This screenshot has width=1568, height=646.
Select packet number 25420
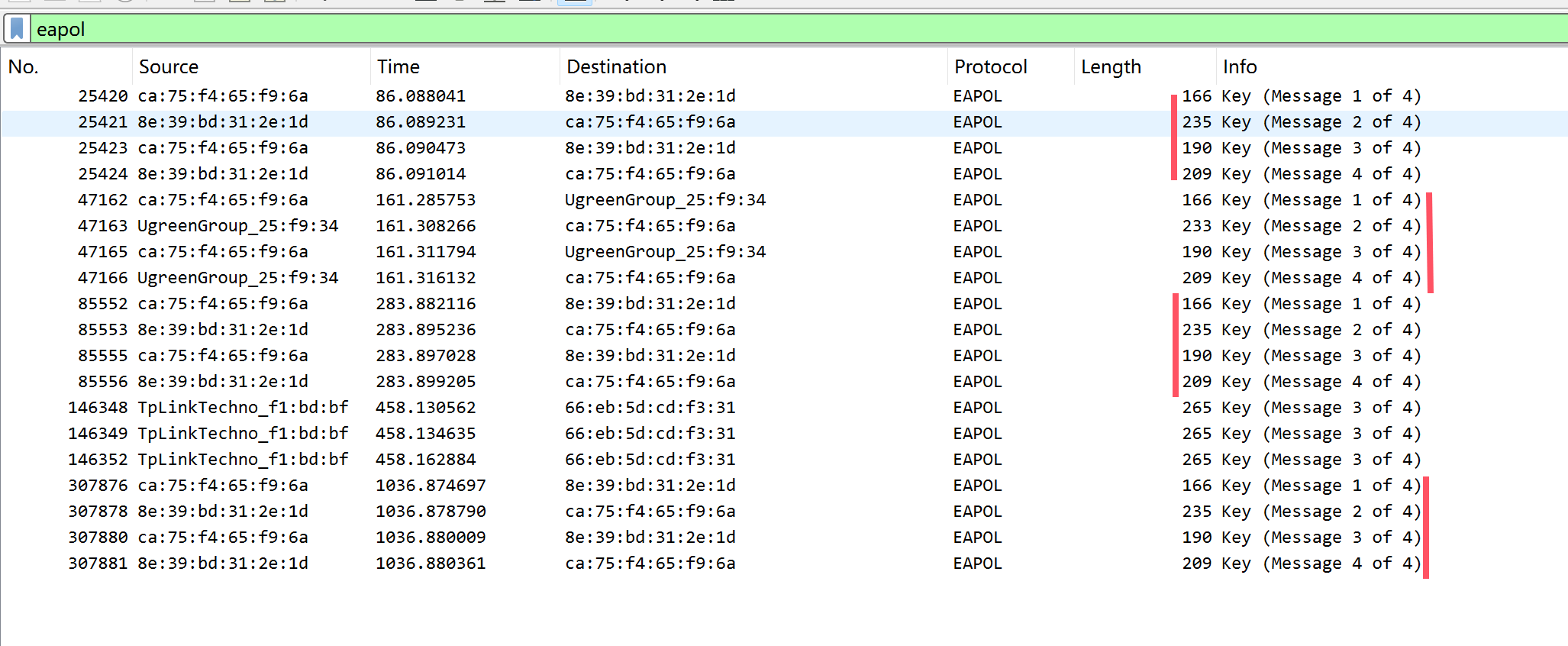[x=784, y=96]
